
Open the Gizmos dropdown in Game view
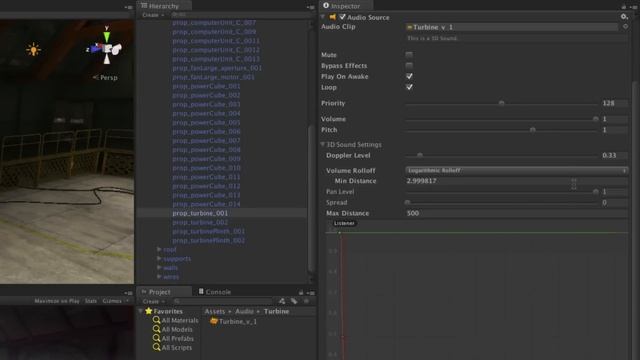tap(116, 301)
